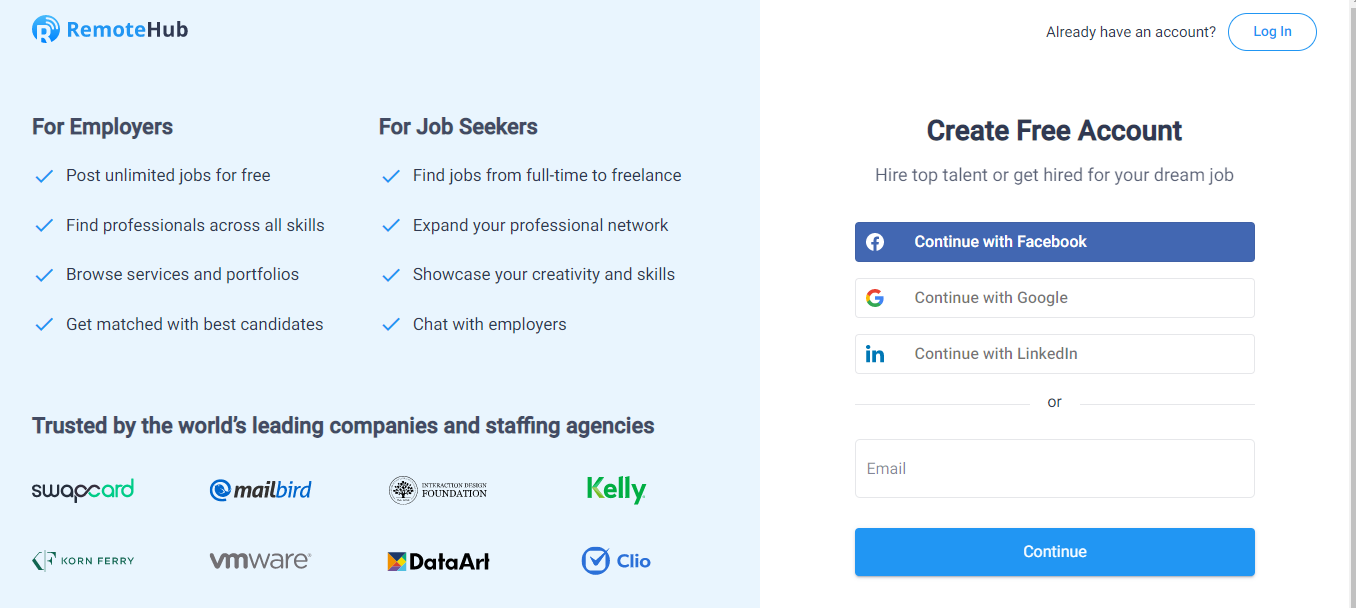Click the RemoteHub brand name text
This screenshot has width=1356, height=608.
click(x=127, y=30)
